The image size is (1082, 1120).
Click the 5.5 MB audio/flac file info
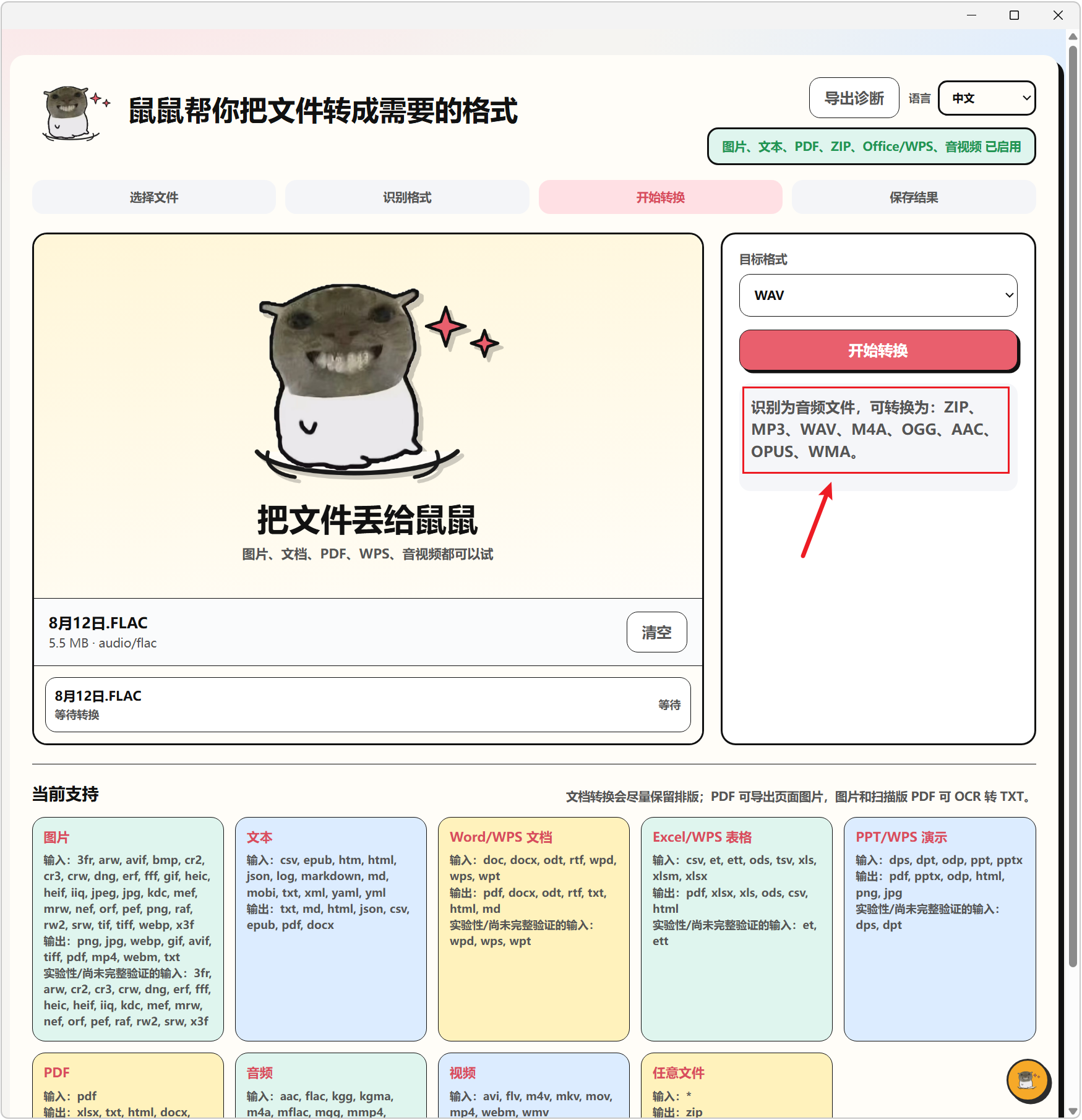pyautogui.click(x=103, y=643)
